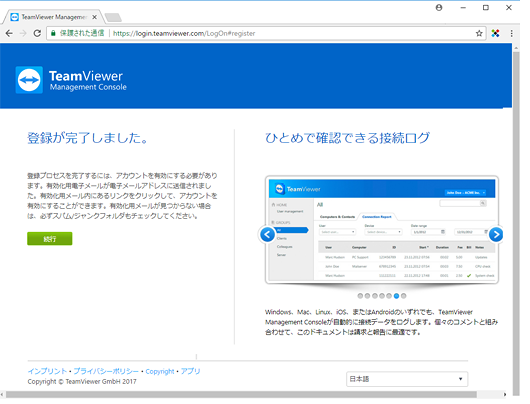Select the active blue sixth carousel dot

pos(396,296)
